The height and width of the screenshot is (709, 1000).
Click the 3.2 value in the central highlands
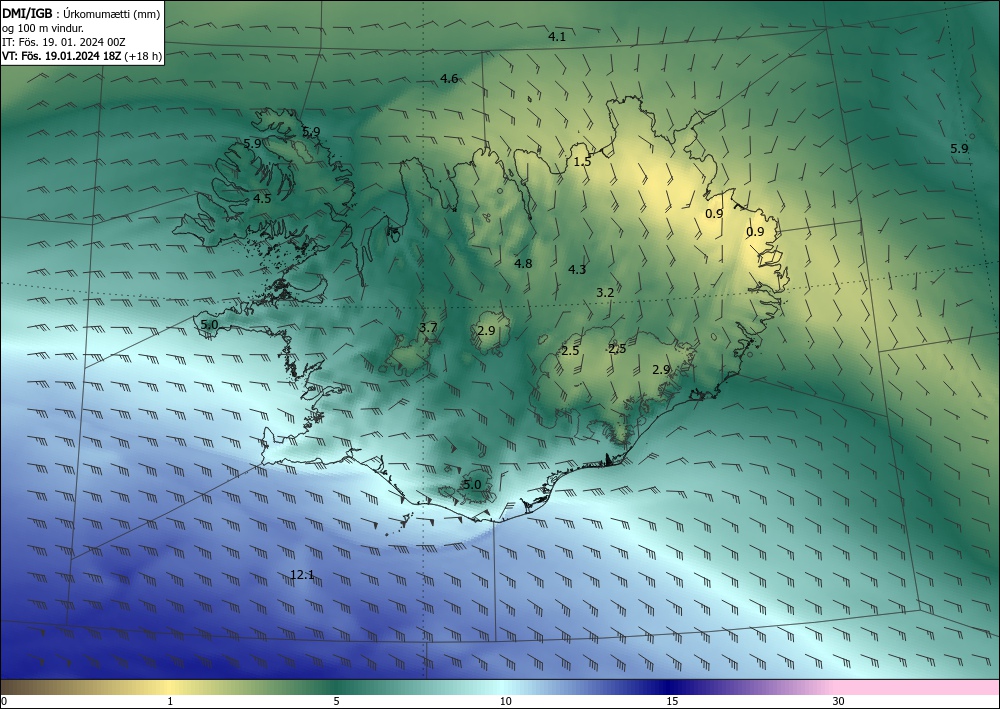[x=605, y=293]
